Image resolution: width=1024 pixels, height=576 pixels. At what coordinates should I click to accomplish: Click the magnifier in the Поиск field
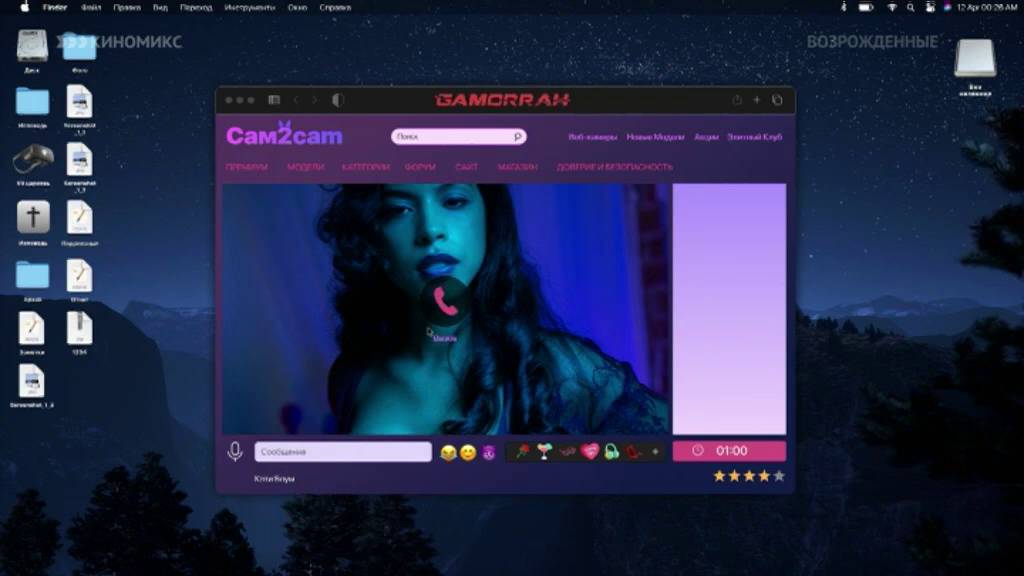517,136
